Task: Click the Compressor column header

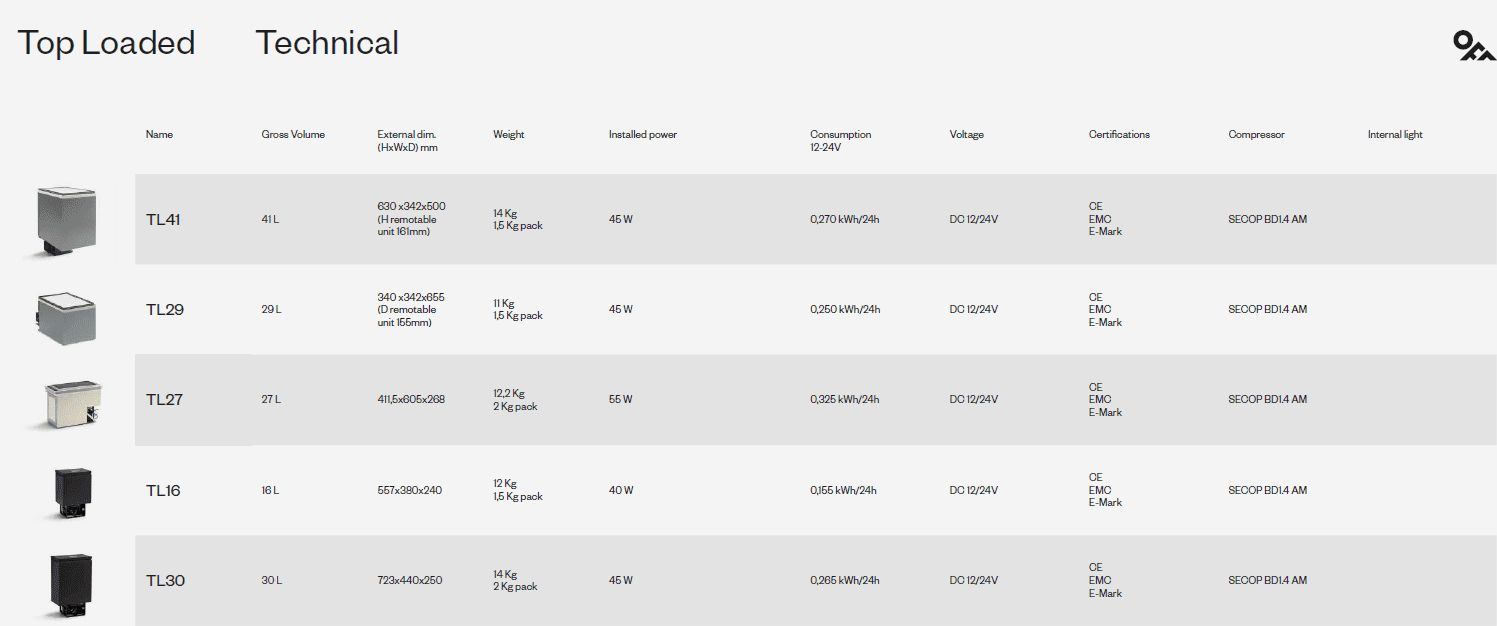Action: [x=1256, y=134]
